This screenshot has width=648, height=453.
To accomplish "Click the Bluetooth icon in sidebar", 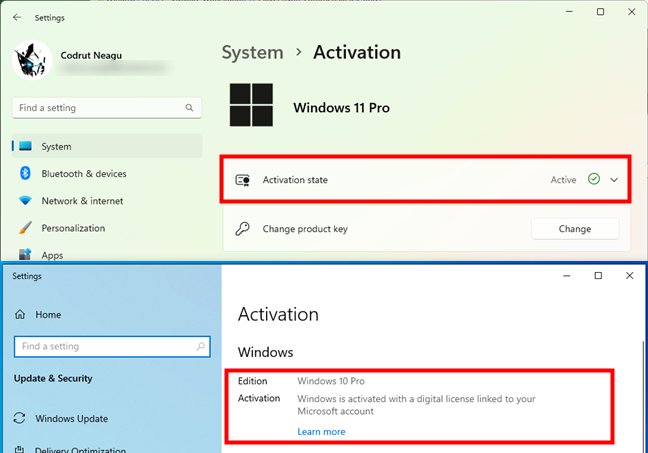I will pyautogui.click(x=25, y=173).
